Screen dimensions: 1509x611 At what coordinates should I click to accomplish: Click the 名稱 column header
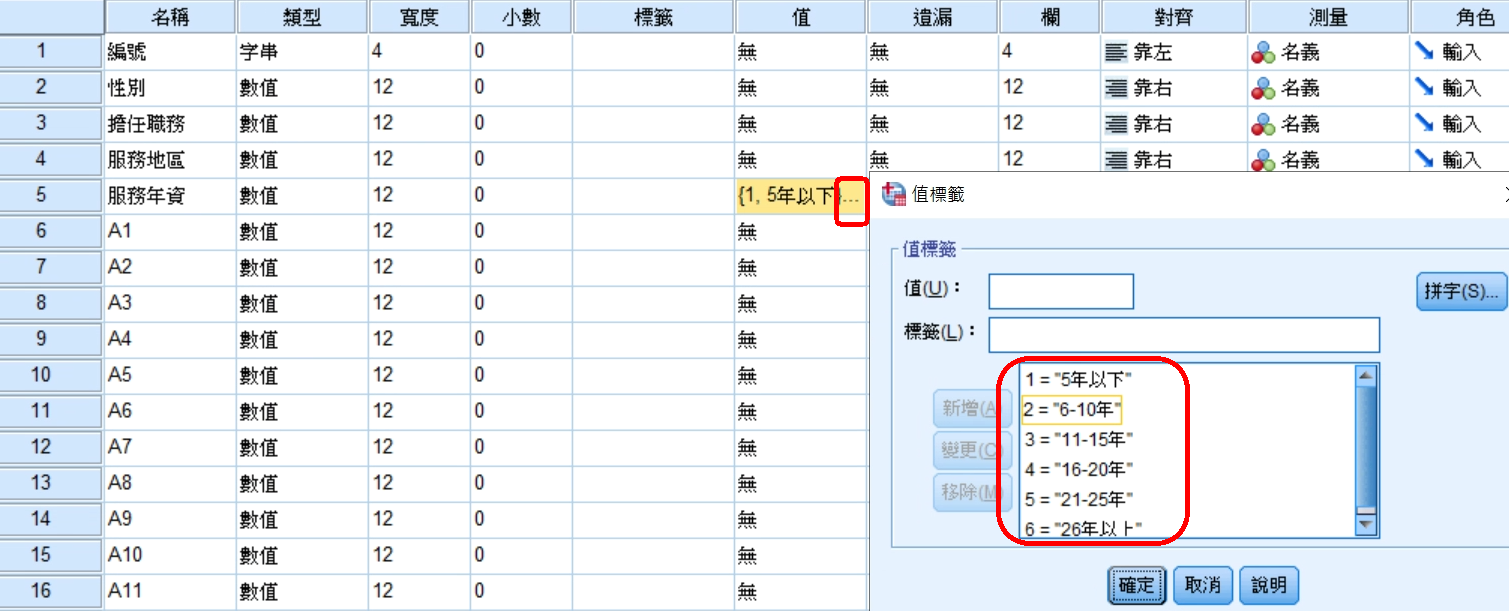[x=170, y=16]
